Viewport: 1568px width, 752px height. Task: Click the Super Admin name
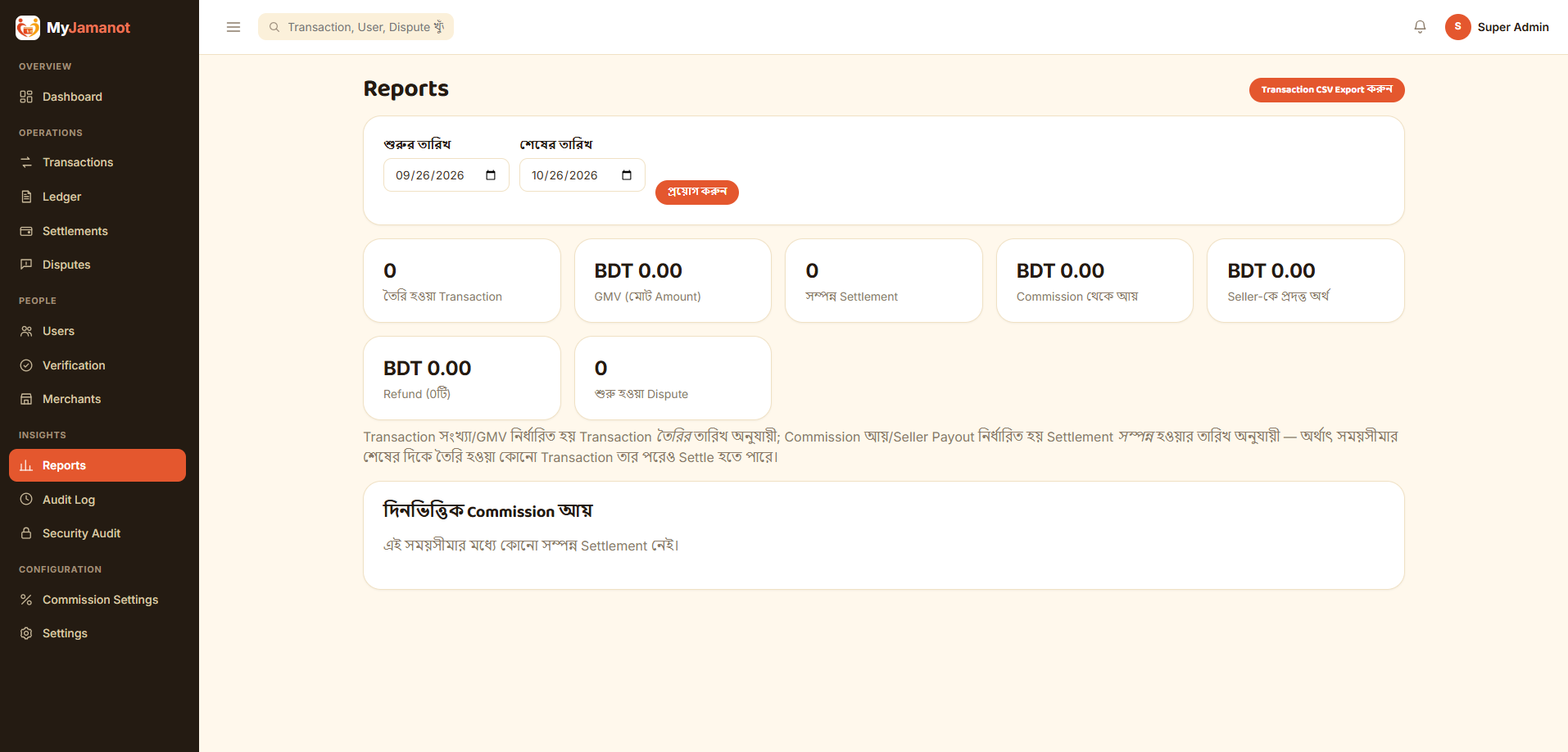coord(1513,27)
